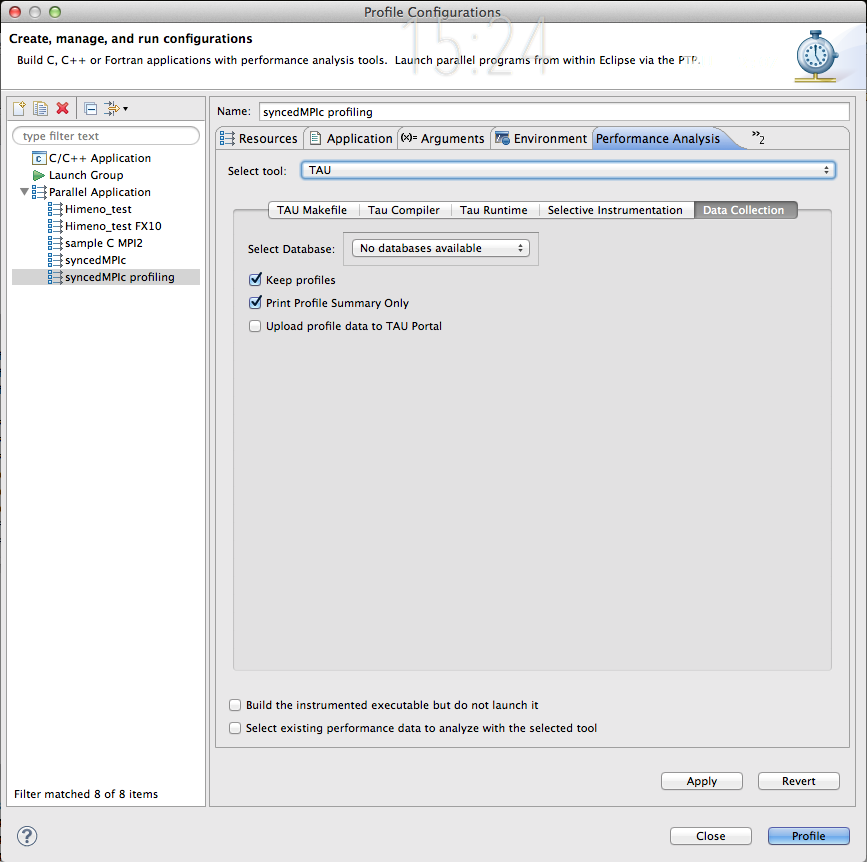Open the Select Database dropdown
The width and height of the screenshot is (867, 862).
point(441,248)
